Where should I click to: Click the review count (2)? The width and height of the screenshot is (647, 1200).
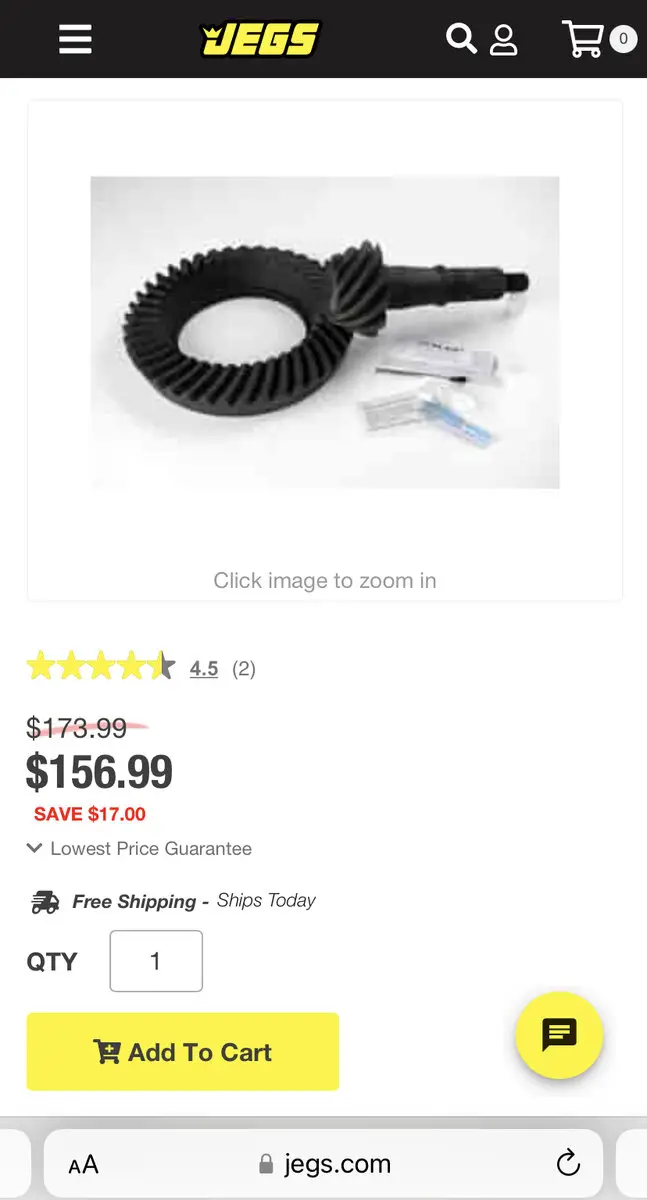(244, 669)
